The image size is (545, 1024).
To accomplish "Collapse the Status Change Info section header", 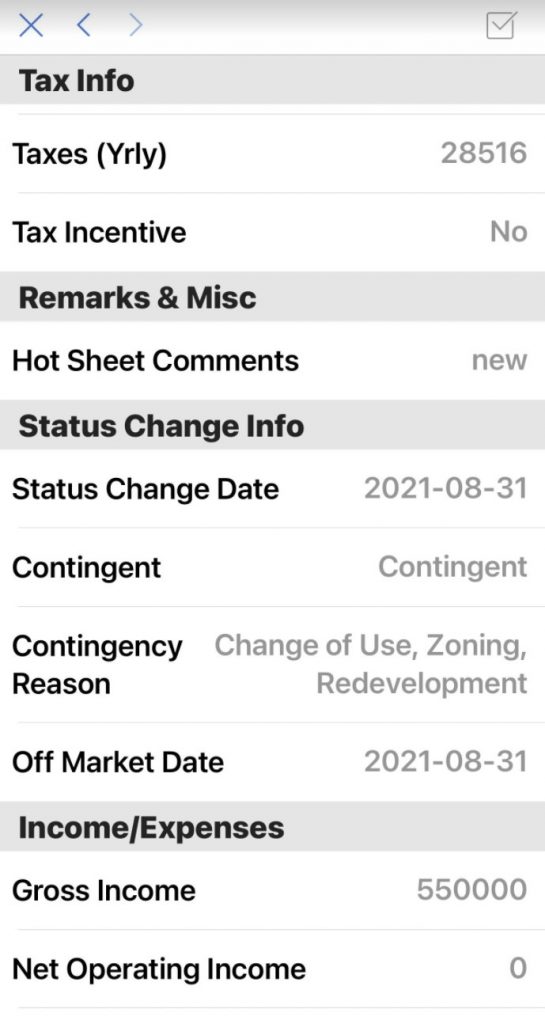I will pyautogui.click(x=272, y=426).
